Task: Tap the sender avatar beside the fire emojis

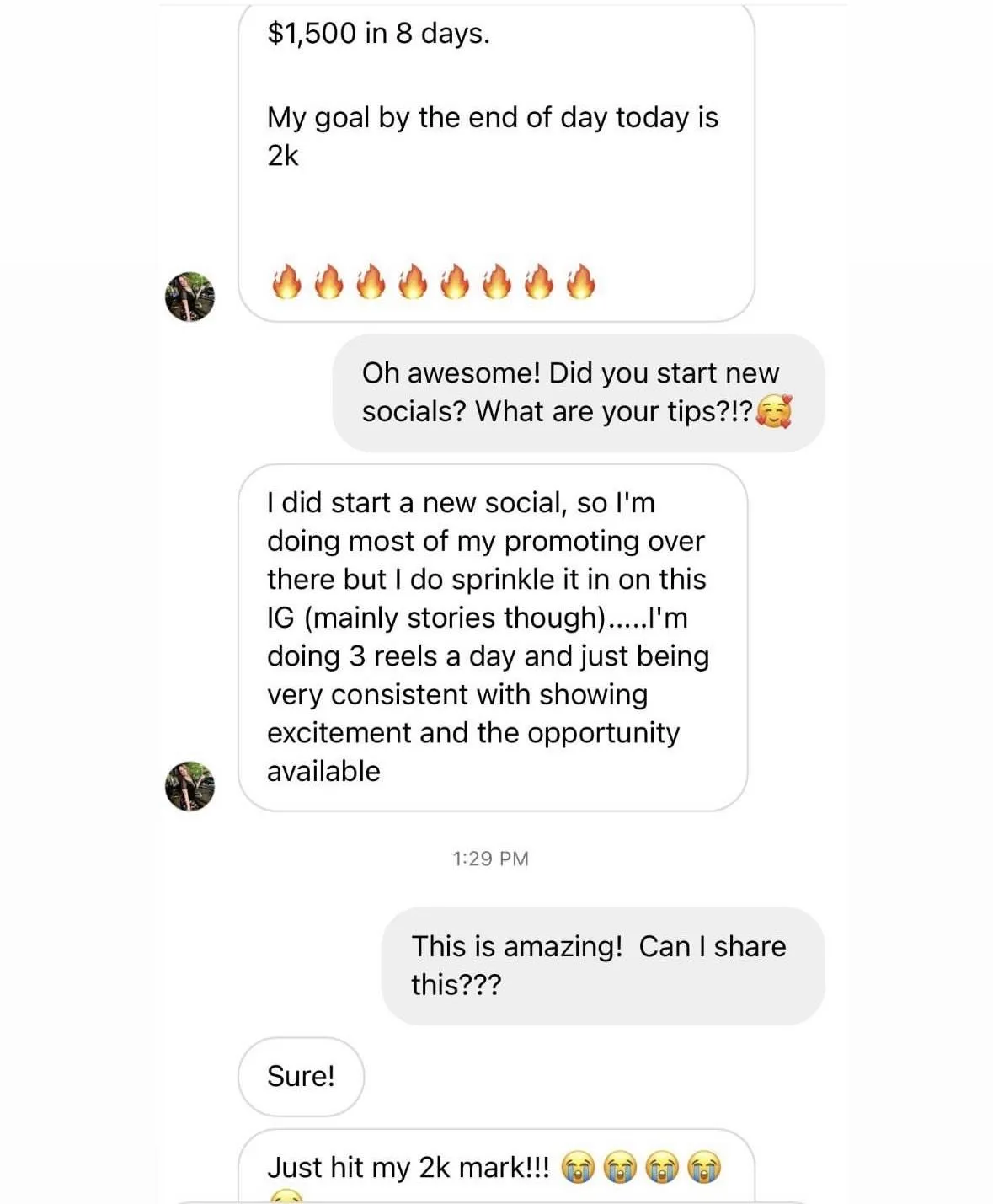Action: pos(190,297)
